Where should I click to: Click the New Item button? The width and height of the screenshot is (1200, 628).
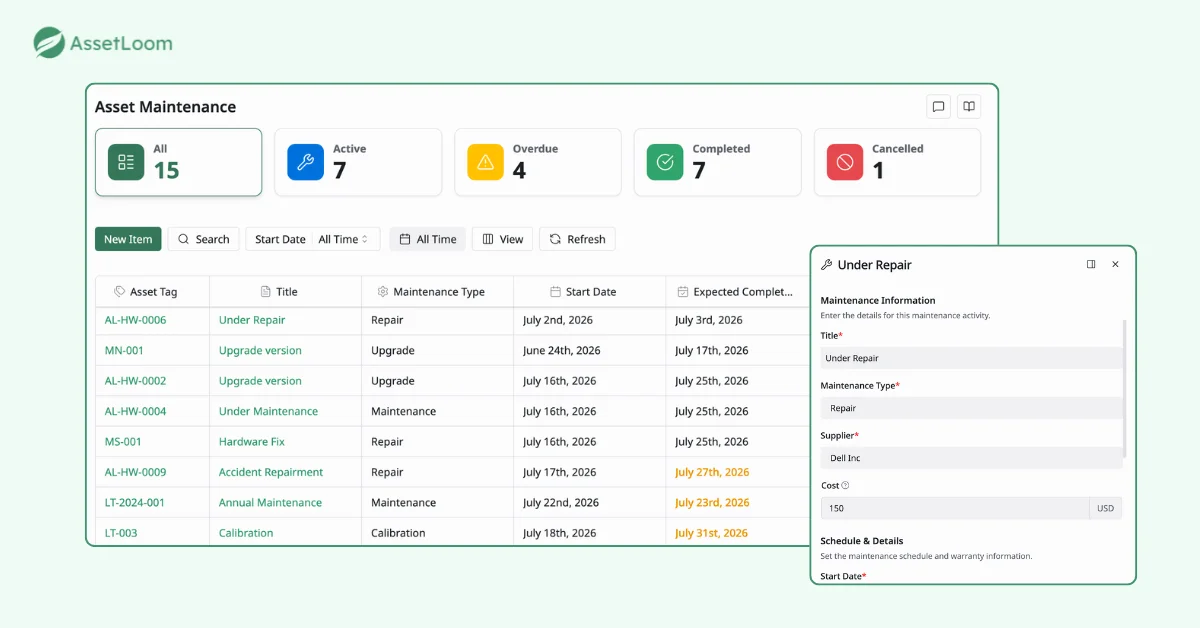tap(128, 239)
